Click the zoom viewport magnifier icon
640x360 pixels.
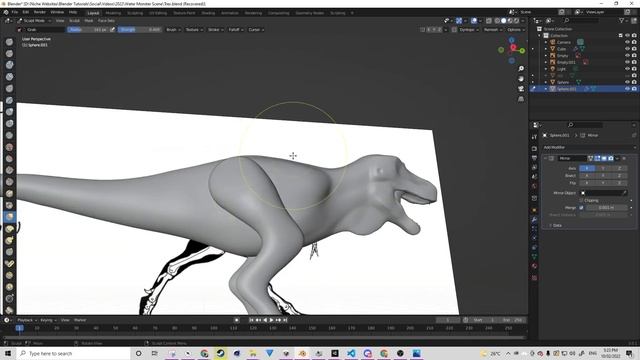pyautogui.click(x=521, y=69)
